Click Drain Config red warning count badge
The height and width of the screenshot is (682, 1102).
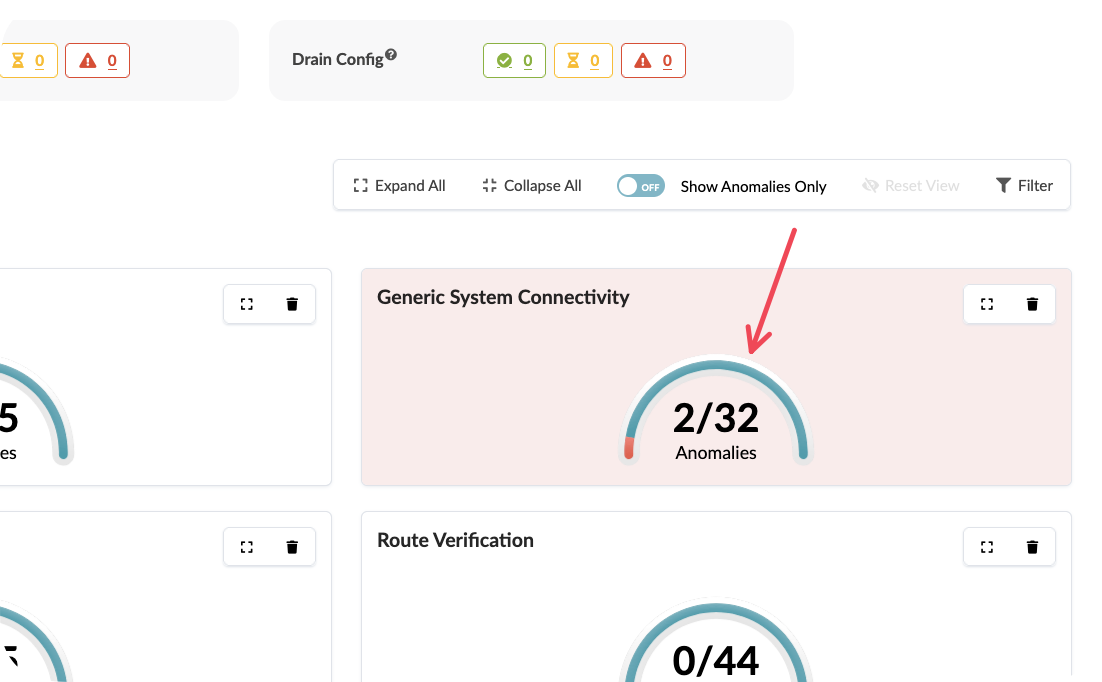coord(653,61)
